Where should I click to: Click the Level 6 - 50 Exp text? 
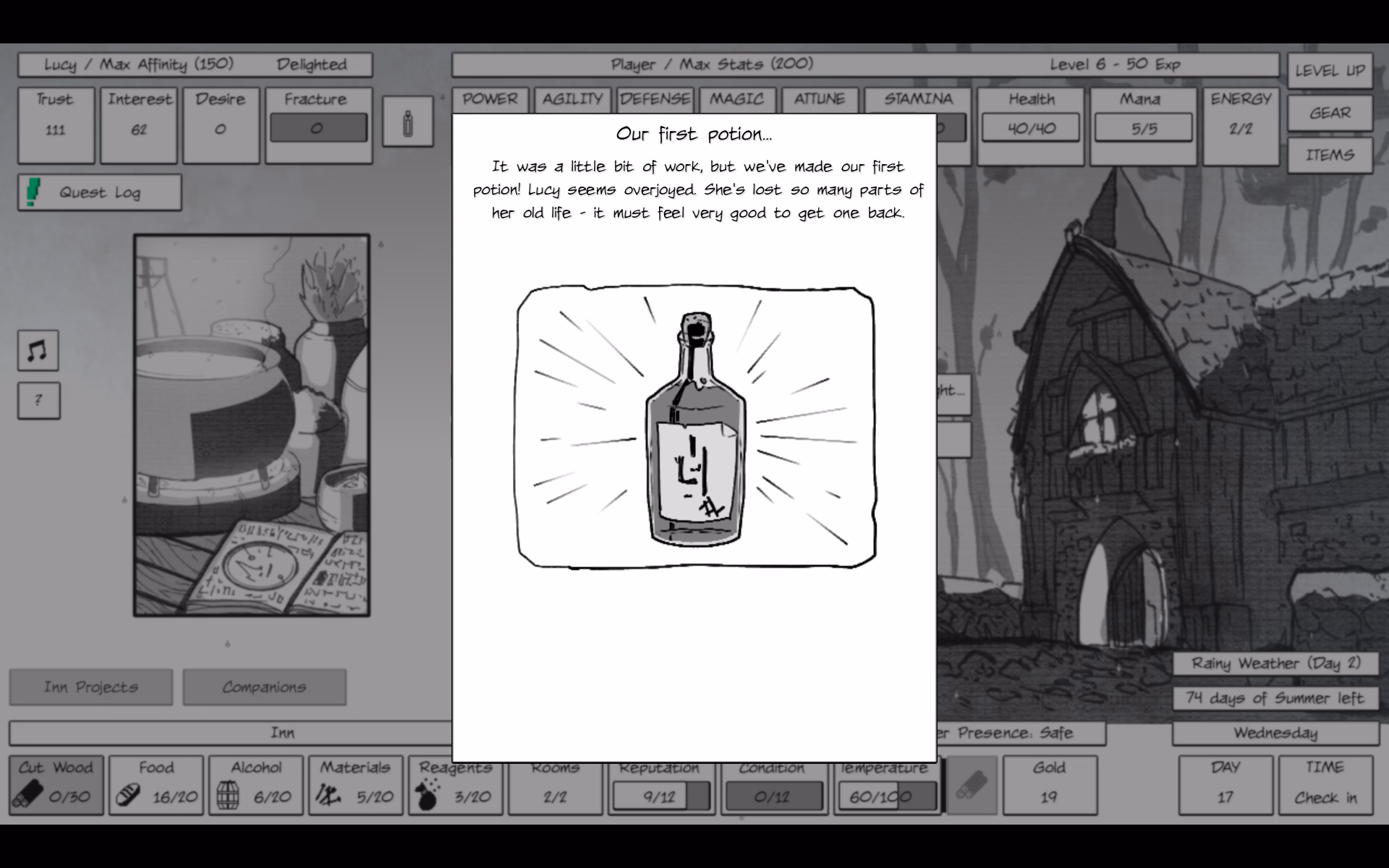(1115, 64)
